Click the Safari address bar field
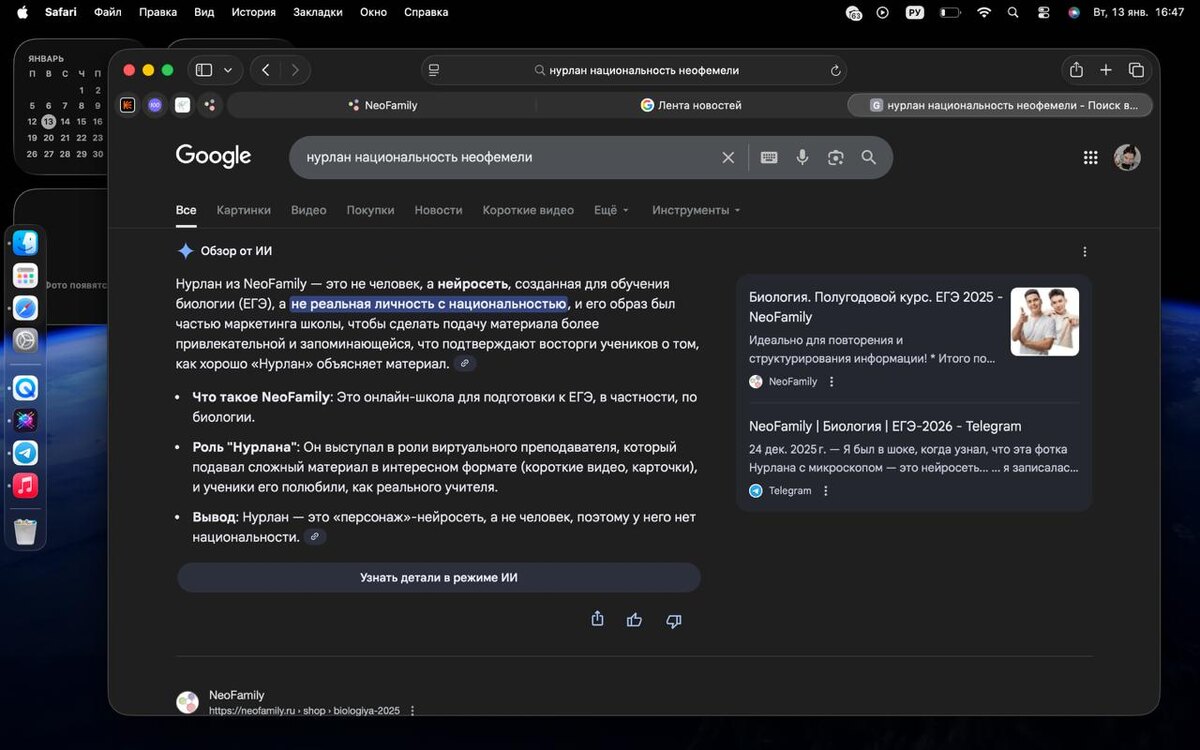Screen dimensions: 1200x750 [634, 70]
